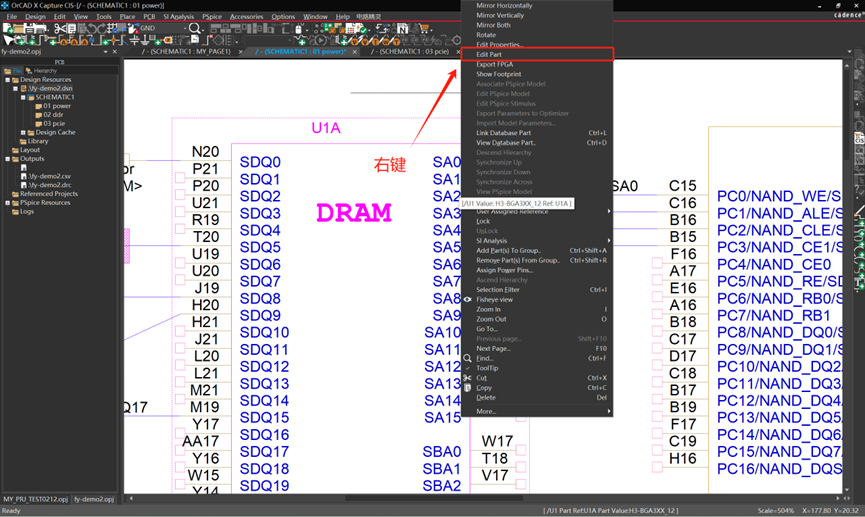Collapse the fy-demo2.dsn tree node
This screenshot has height=517, width=865.
tap(15, 88)
